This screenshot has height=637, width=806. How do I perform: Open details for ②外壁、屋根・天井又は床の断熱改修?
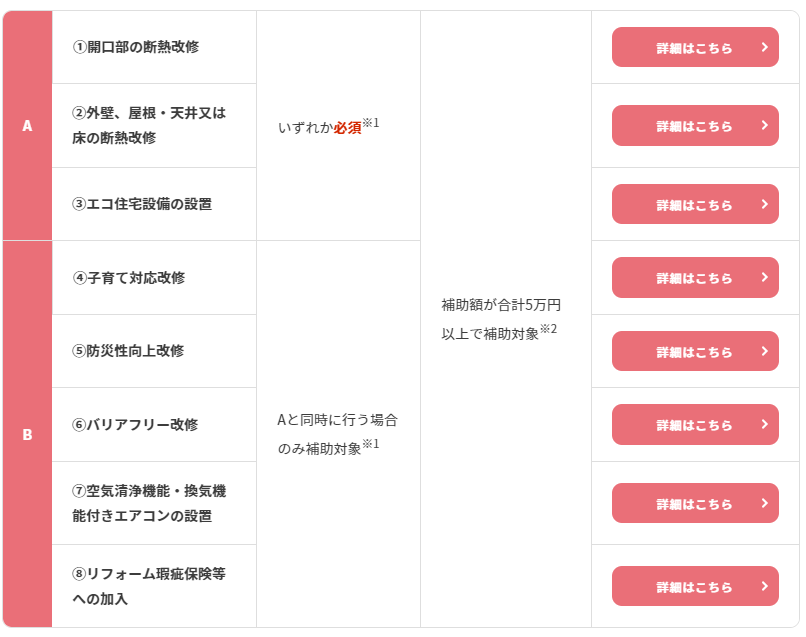(x=694, y=126)
